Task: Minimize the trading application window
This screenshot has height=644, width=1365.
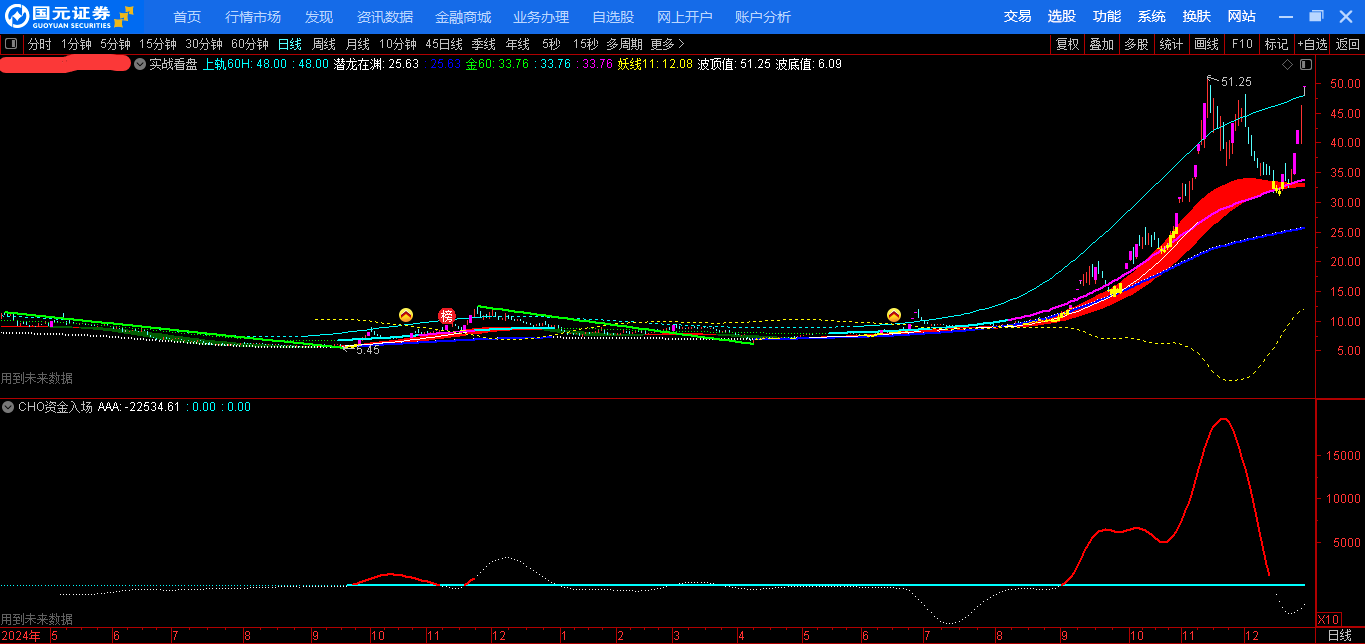Action: [x=1287, y=16]
